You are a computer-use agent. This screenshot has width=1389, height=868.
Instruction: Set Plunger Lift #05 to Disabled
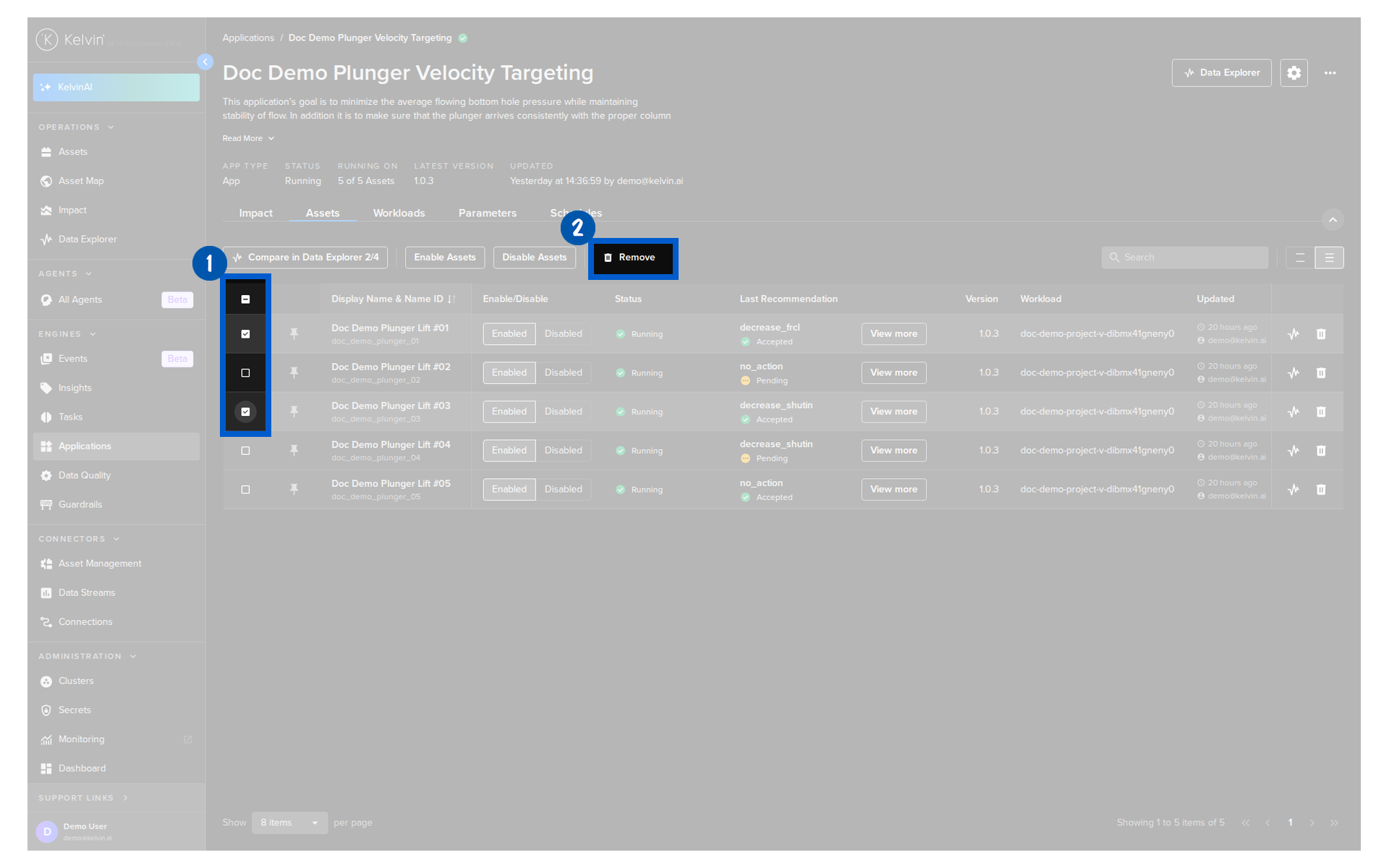(563, 490)
